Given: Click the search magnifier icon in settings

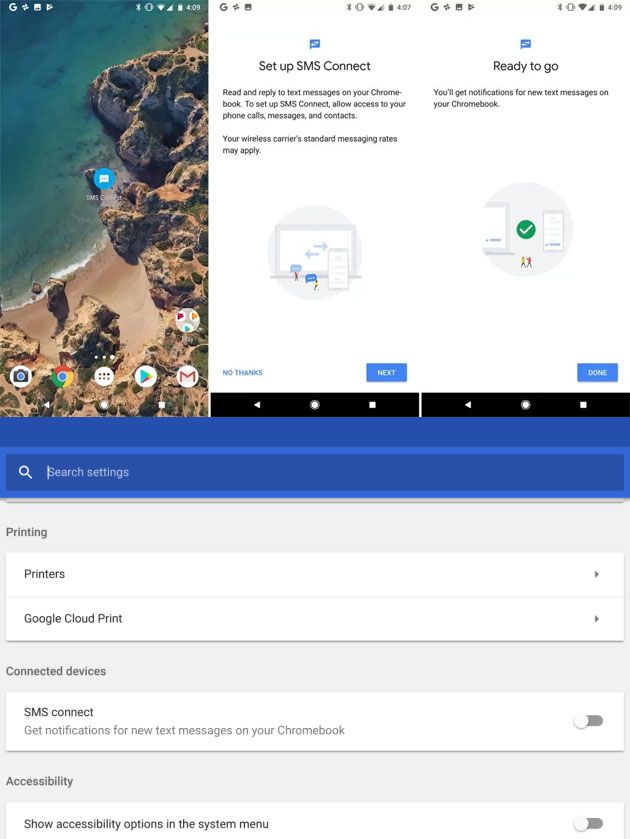Looking at the screenshot, I should coord(26,472).
